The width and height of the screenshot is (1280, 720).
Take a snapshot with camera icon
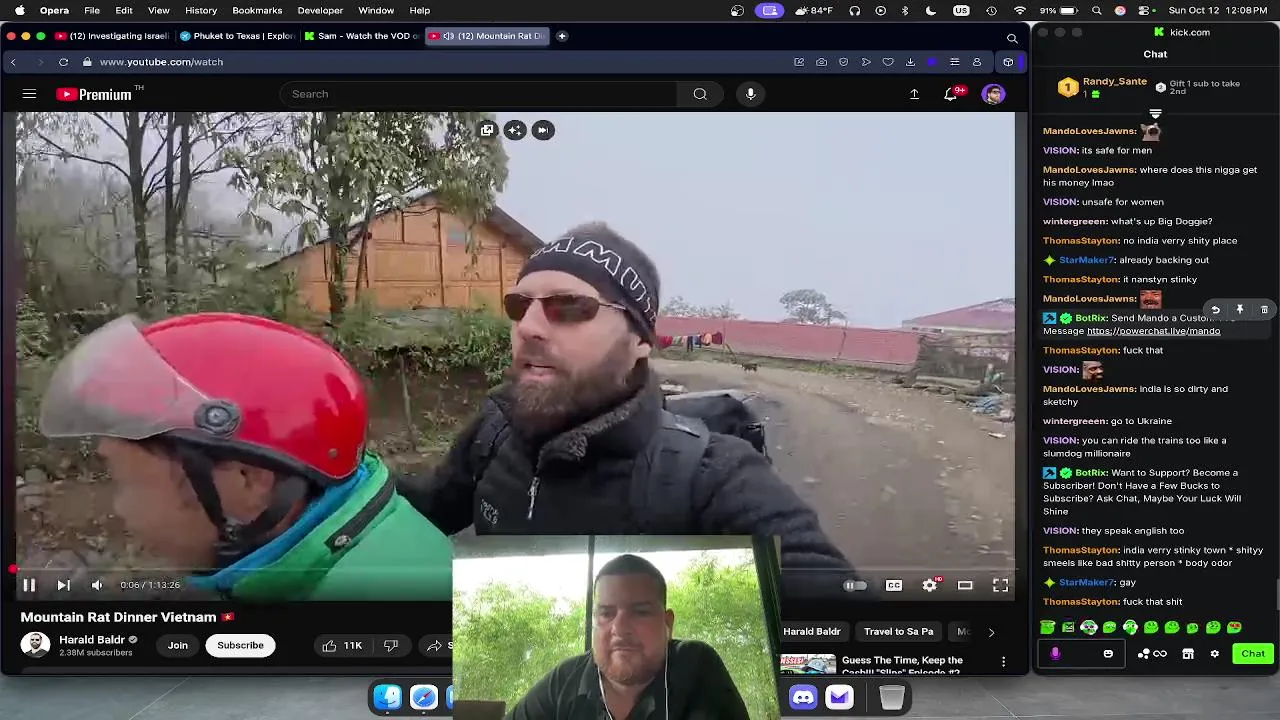pos(821,62)
